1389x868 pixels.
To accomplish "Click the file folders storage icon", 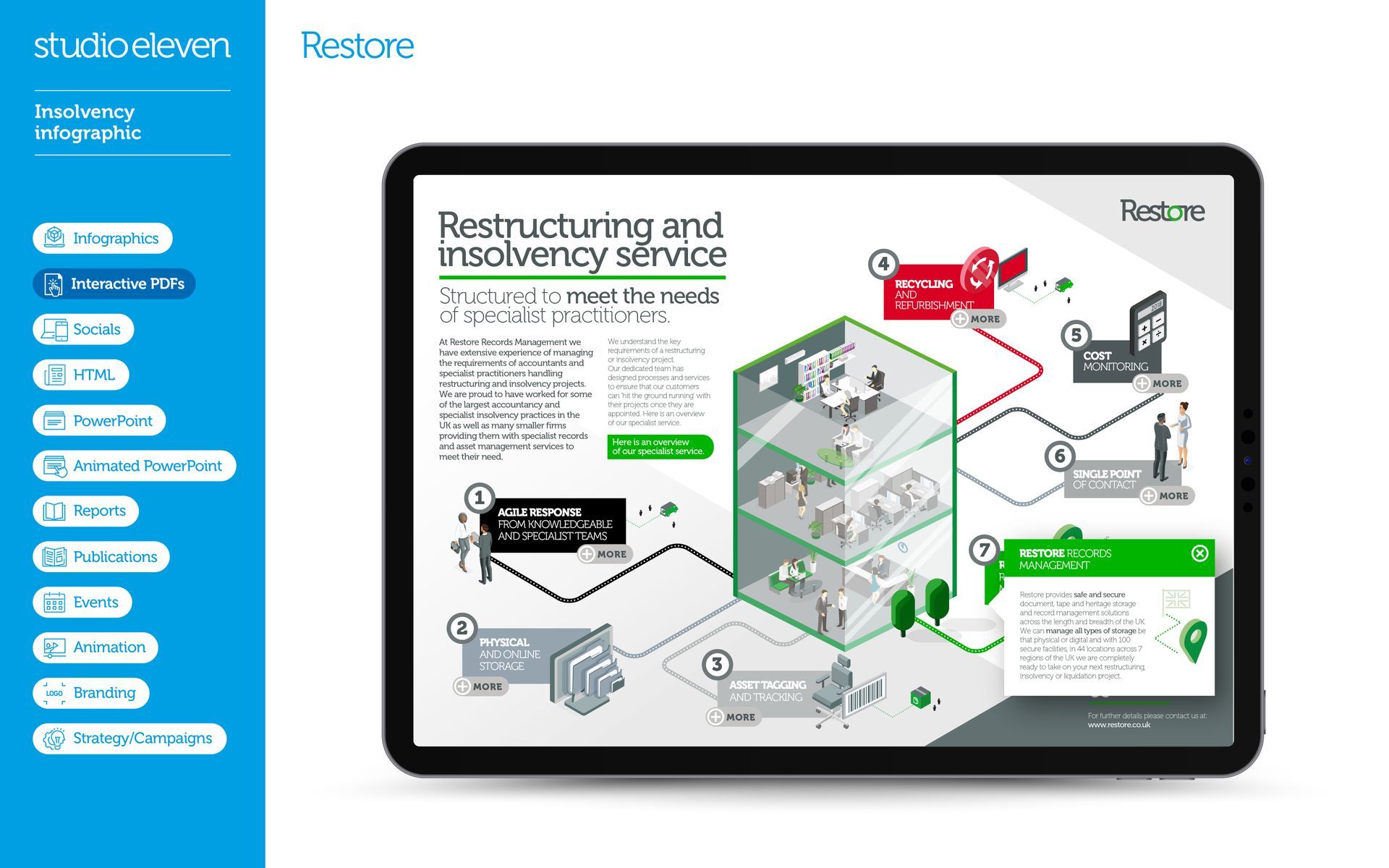I will point(586,669).
